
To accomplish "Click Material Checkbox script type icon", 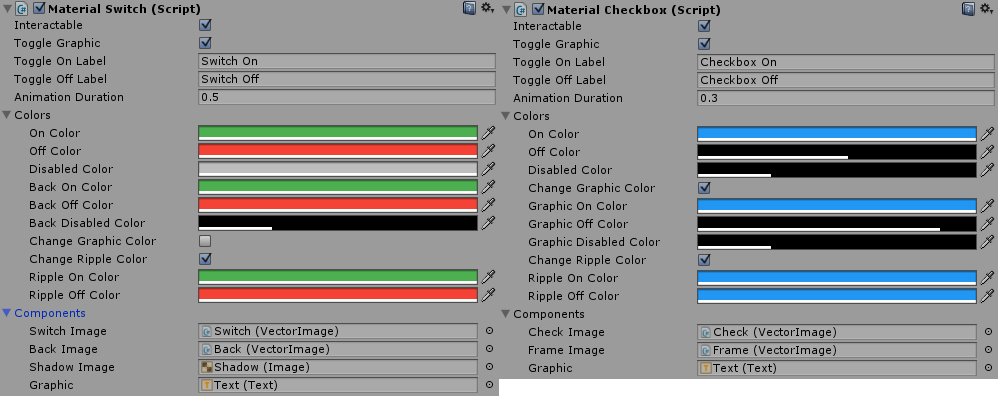I will (521, 10).
